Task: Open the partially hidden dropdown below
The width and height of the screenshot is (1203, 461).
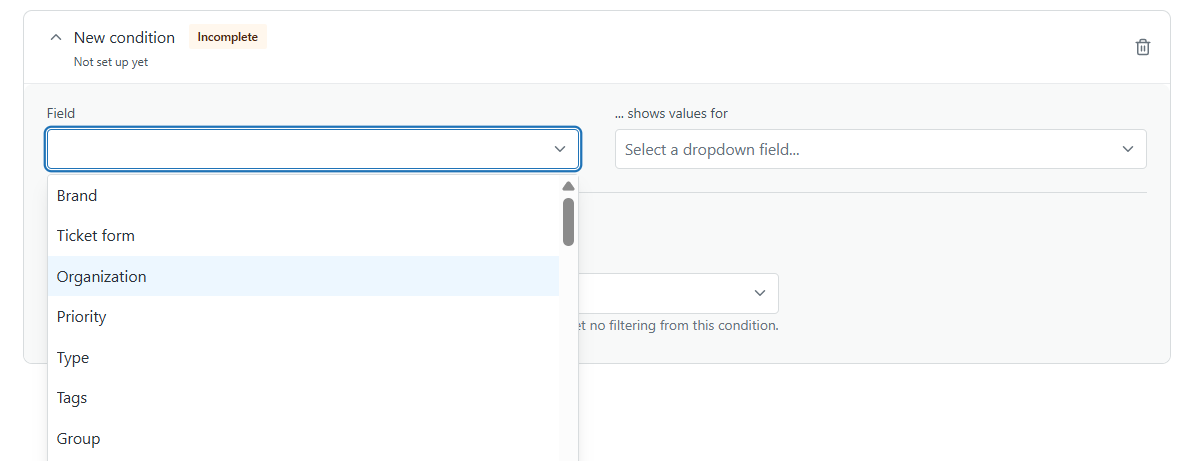Action: pos(678,293)
